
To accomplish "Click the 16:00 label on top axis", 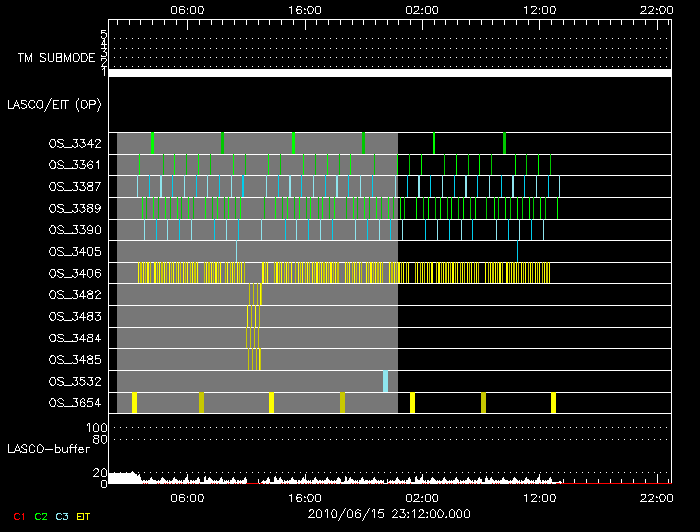I will (304, 8).
